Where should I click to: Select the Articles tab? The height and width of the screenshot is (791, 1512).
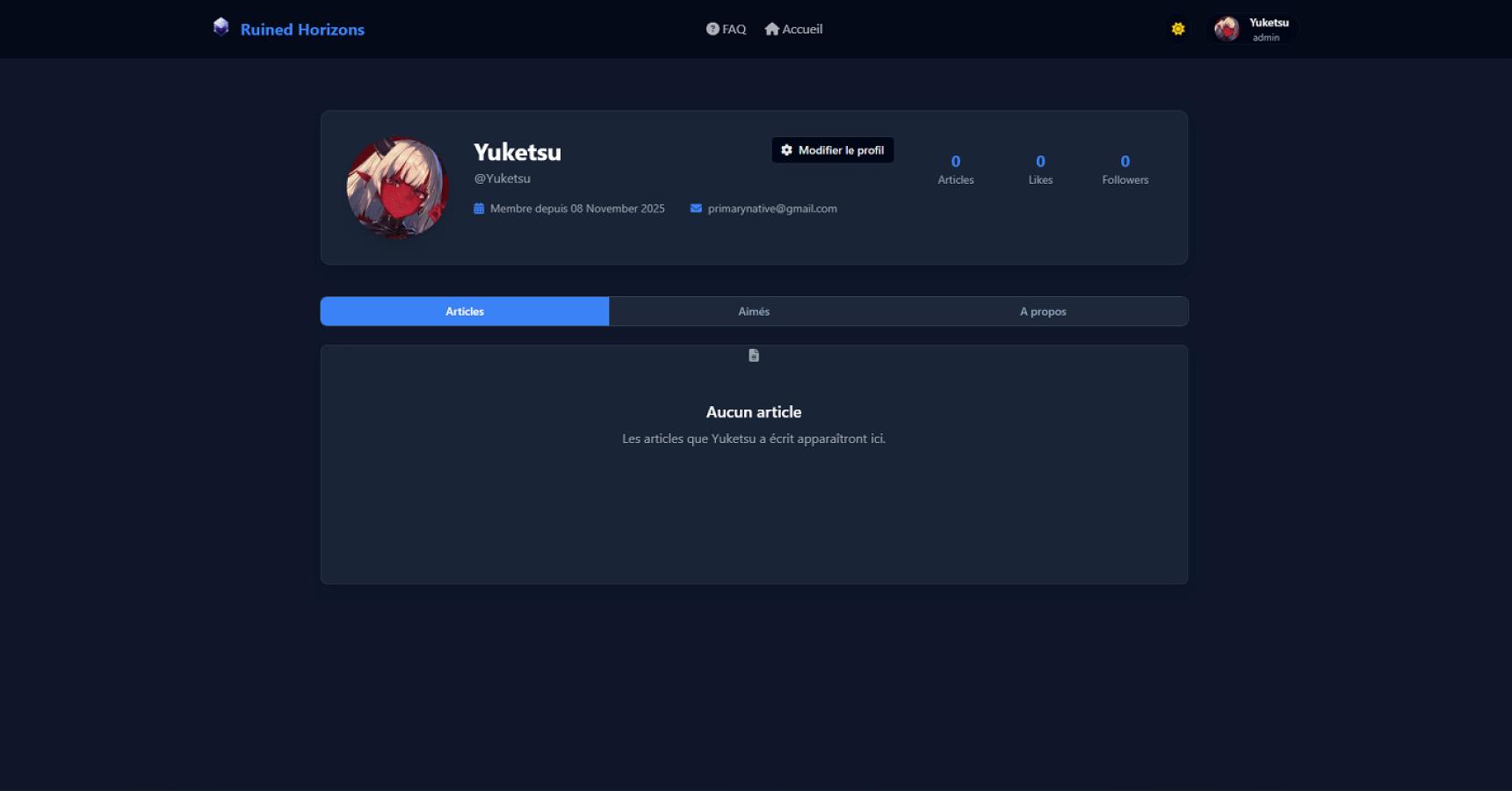coord(464,311)
